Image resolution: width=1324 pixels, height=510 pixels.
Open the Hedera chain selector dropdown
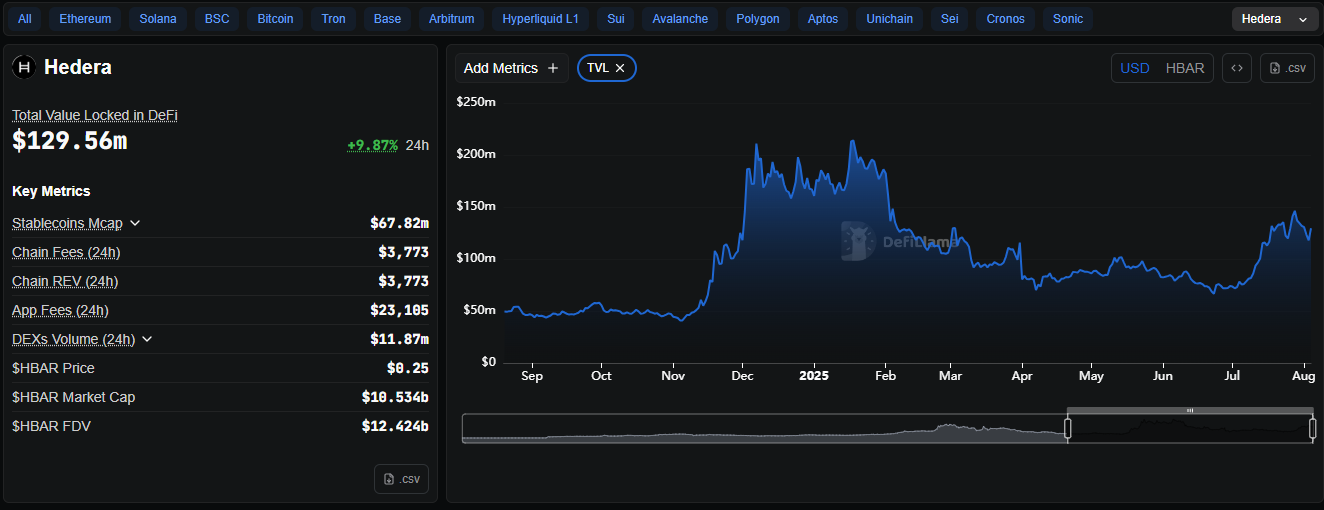(1274, 19)
